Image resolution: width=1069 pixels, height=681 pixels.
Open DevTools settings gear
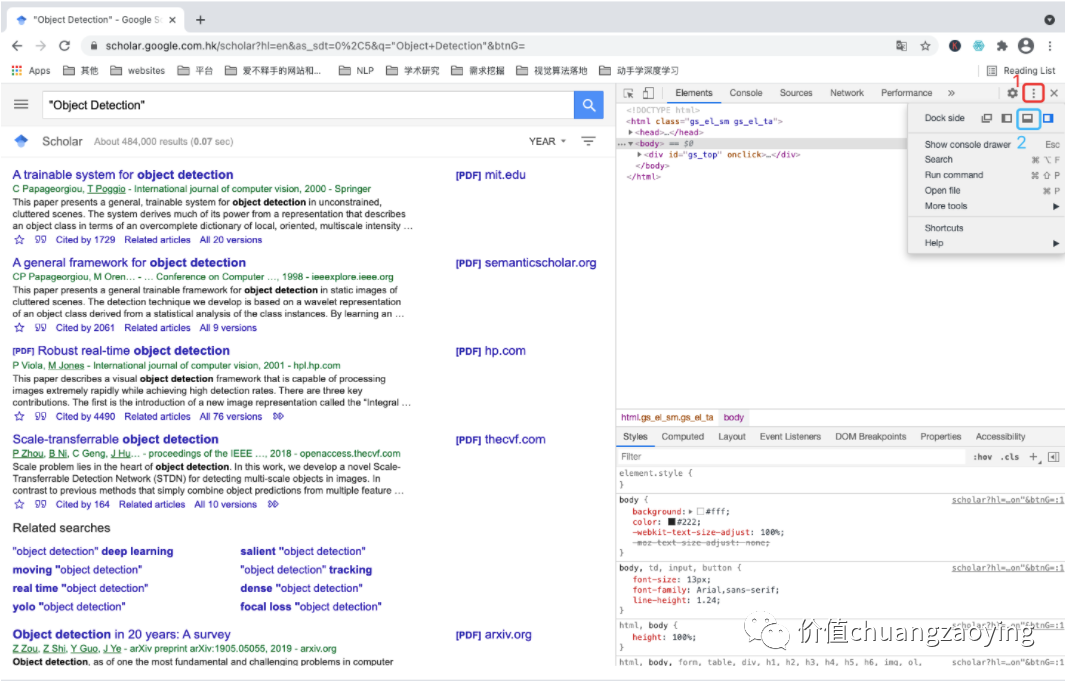1012,93
